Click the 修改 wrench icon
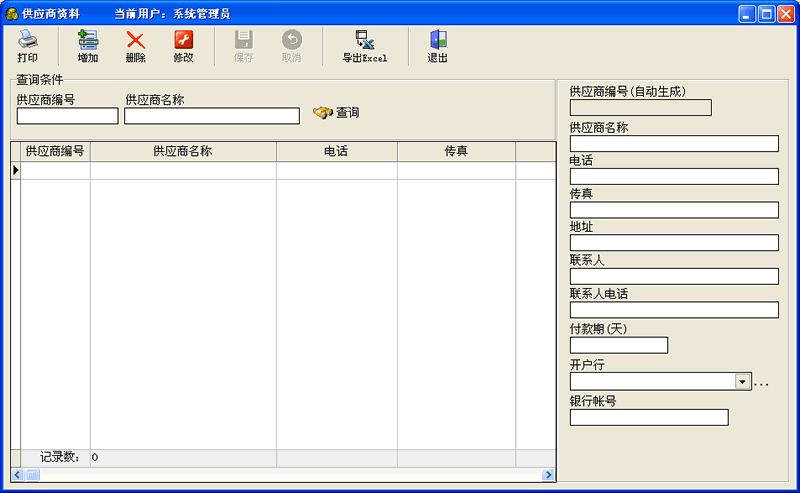800x493 pixels. pos(184,39)
